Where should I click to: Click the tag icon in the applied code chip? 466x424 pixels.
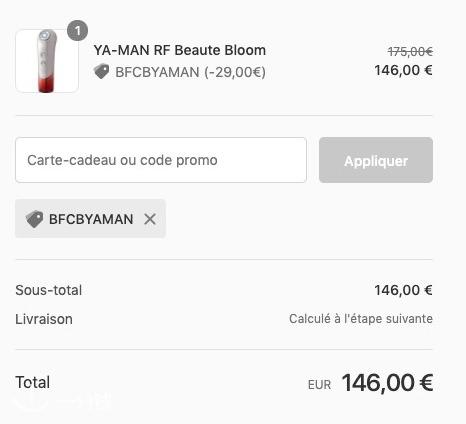click(35, 219)
